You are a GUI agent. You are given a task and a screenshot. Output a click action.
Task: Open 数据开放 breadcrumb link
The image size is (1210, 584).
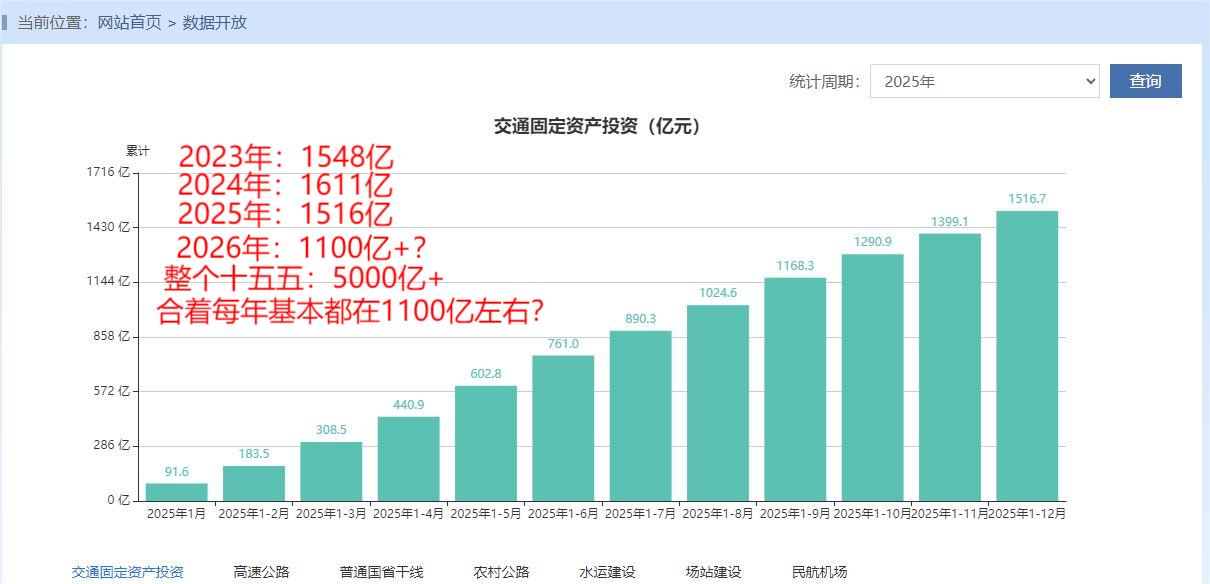tap(214, 22)
